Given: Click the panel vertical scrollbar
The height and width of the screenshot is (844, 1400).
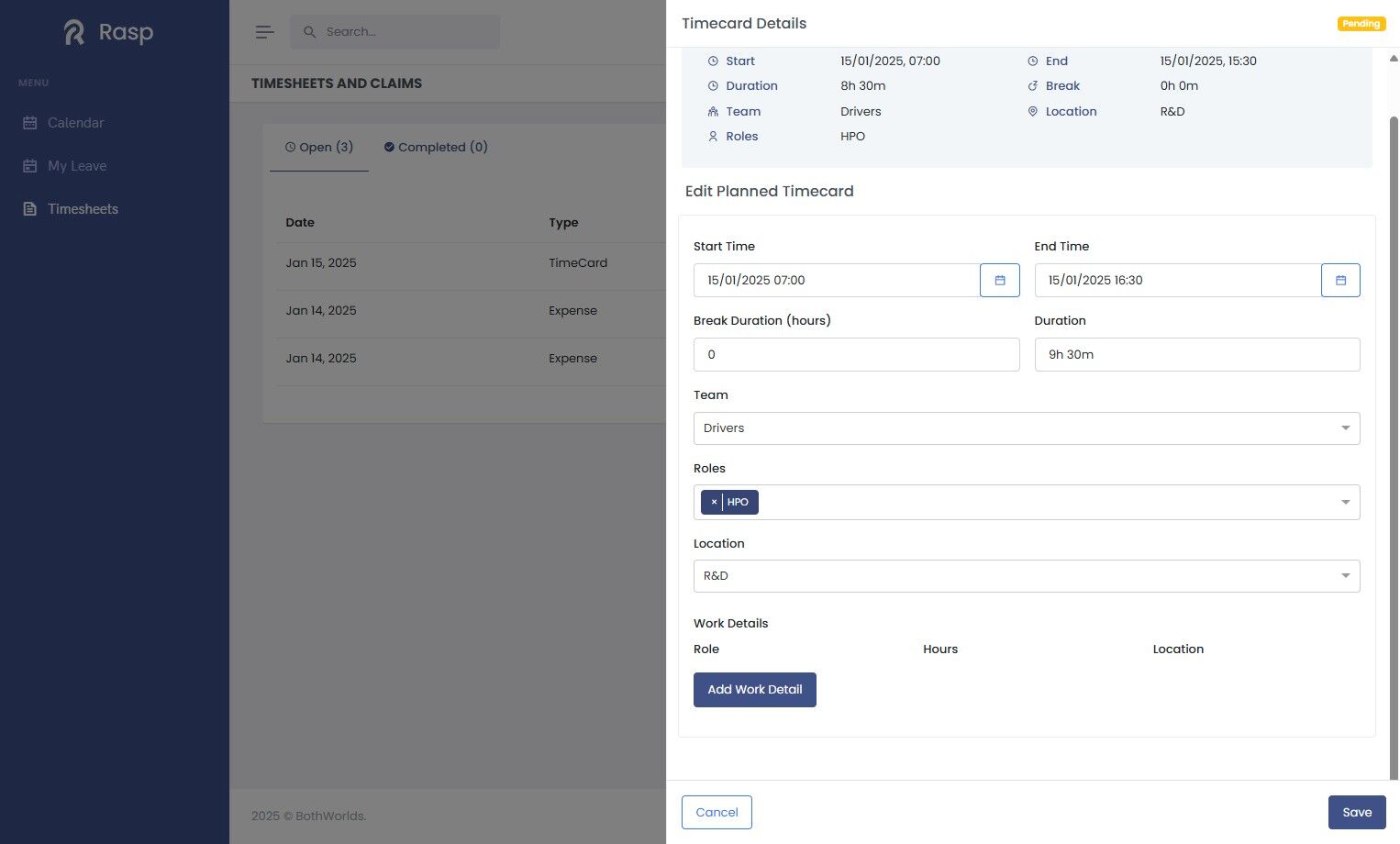Looking at the screenshot, I should 1394,440.
